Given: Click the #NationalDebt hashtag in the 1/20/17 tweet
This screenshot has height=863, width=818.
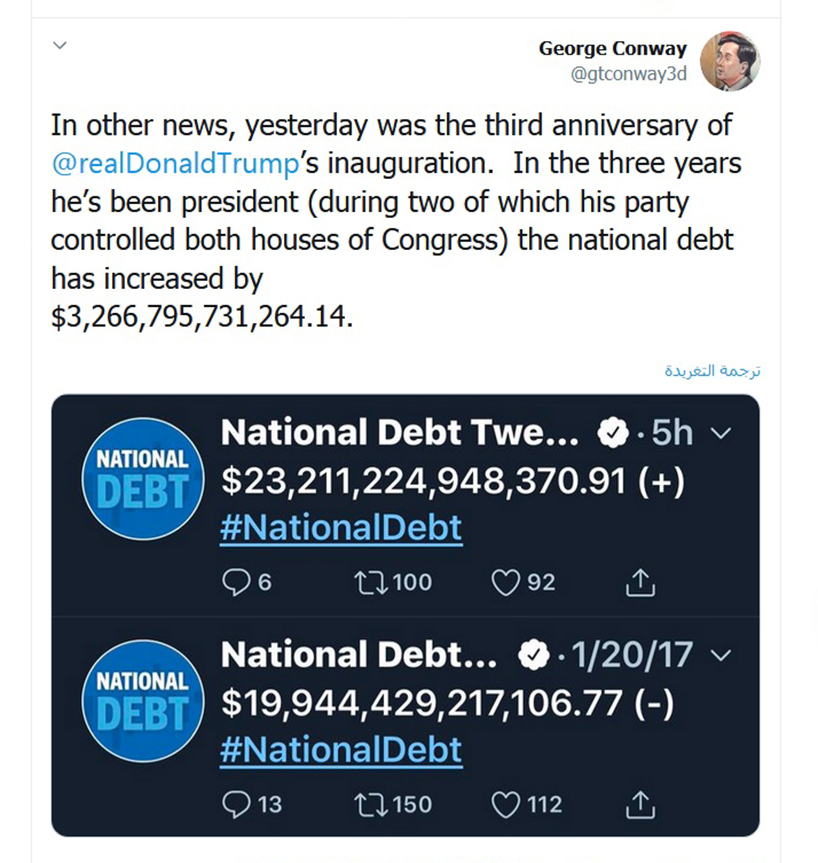Looking at the screenshot, I should point(341,750).
